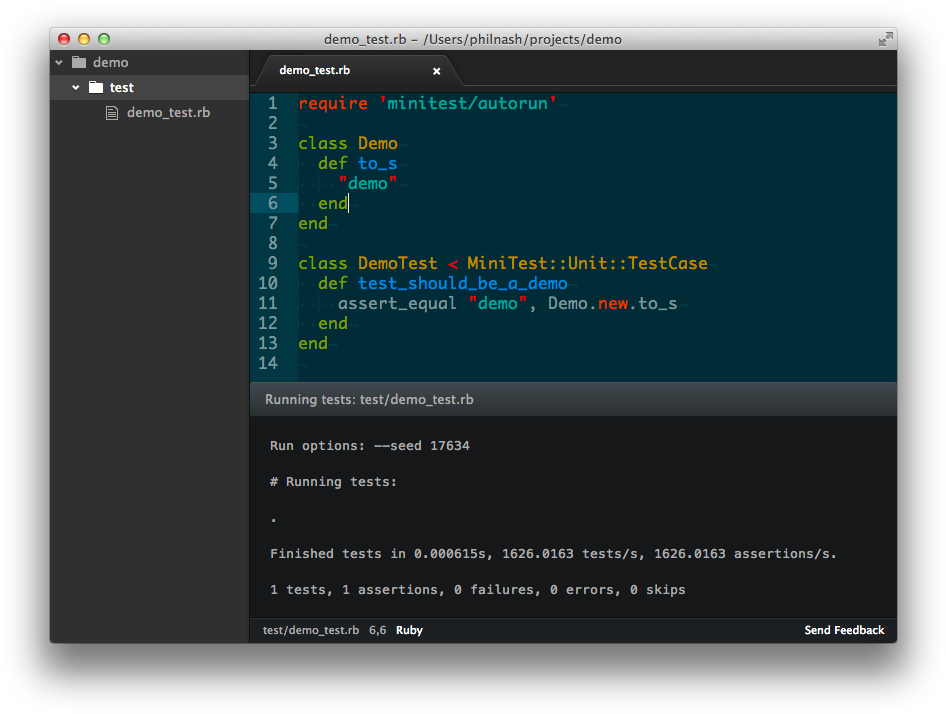Click the test folder icon in tree
The image size is (946, 714).
coord(96,87)
